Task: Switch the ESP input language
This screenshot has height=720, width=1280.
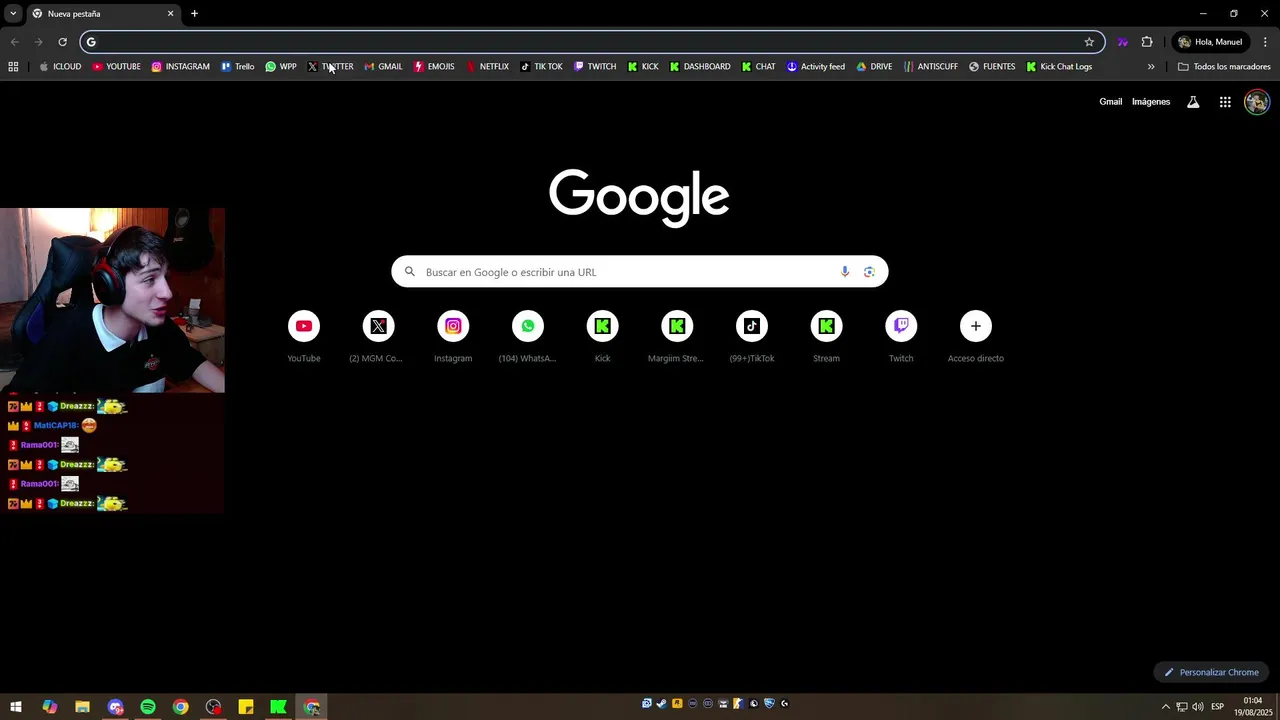Action: pyautogui.click(x=1218, y=707)
